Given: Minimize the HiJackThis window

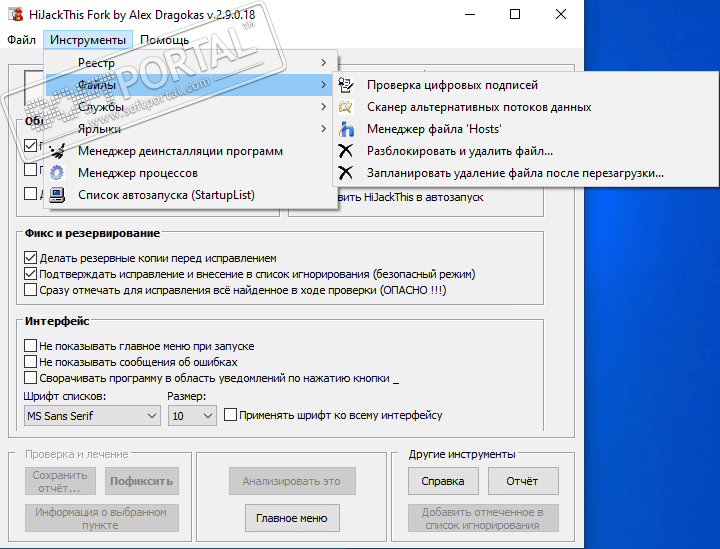Looking at the screenshot, I should pyautogui.click(x=470, y=14).
